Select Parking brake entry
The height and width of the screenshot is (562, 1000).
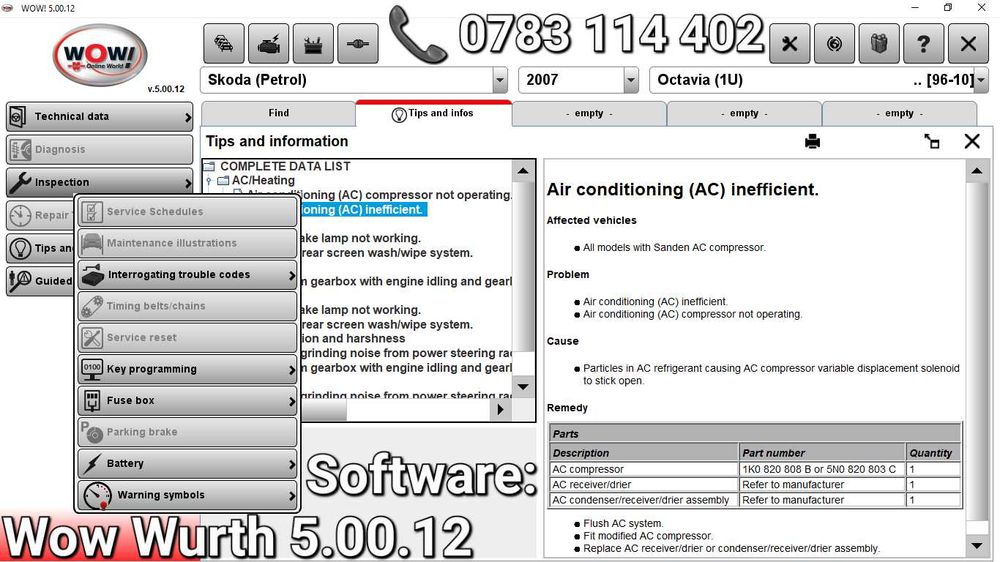[188, 432]
